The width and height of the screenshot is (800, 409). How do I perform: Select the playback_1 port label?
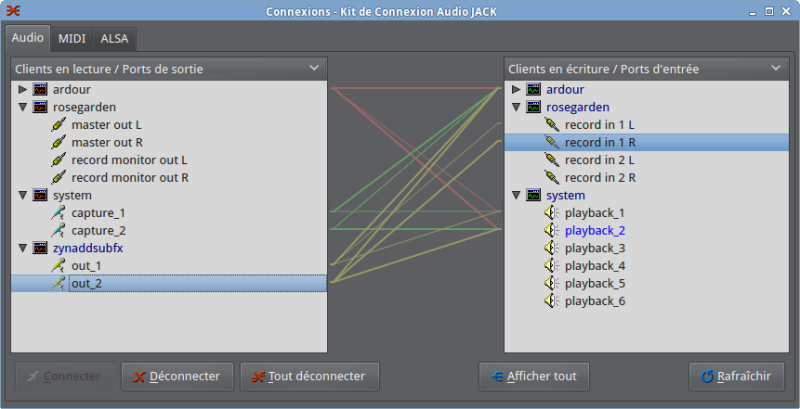pos(594,213)
